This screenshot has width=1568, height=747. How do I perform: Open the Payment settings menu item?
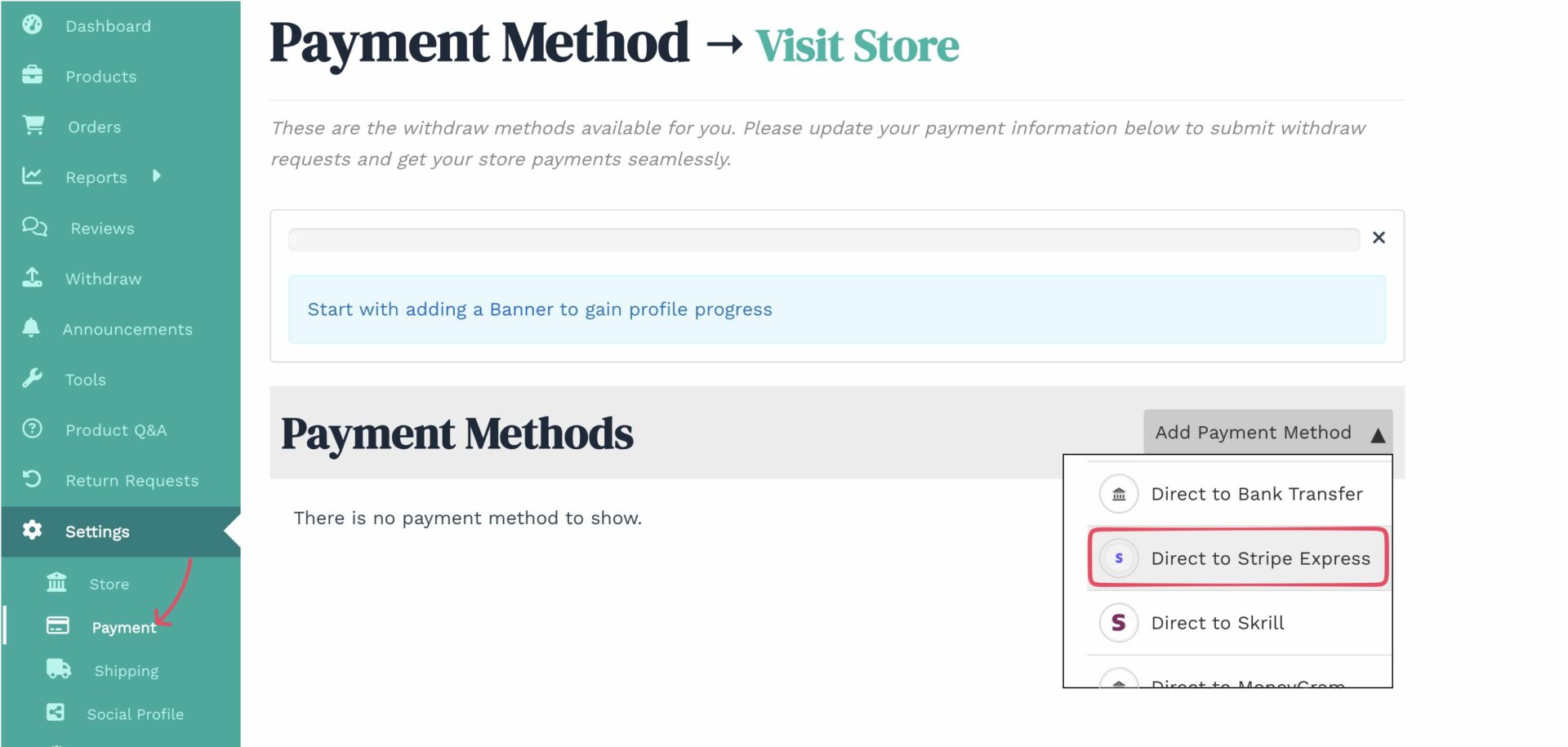click(124, 627)
